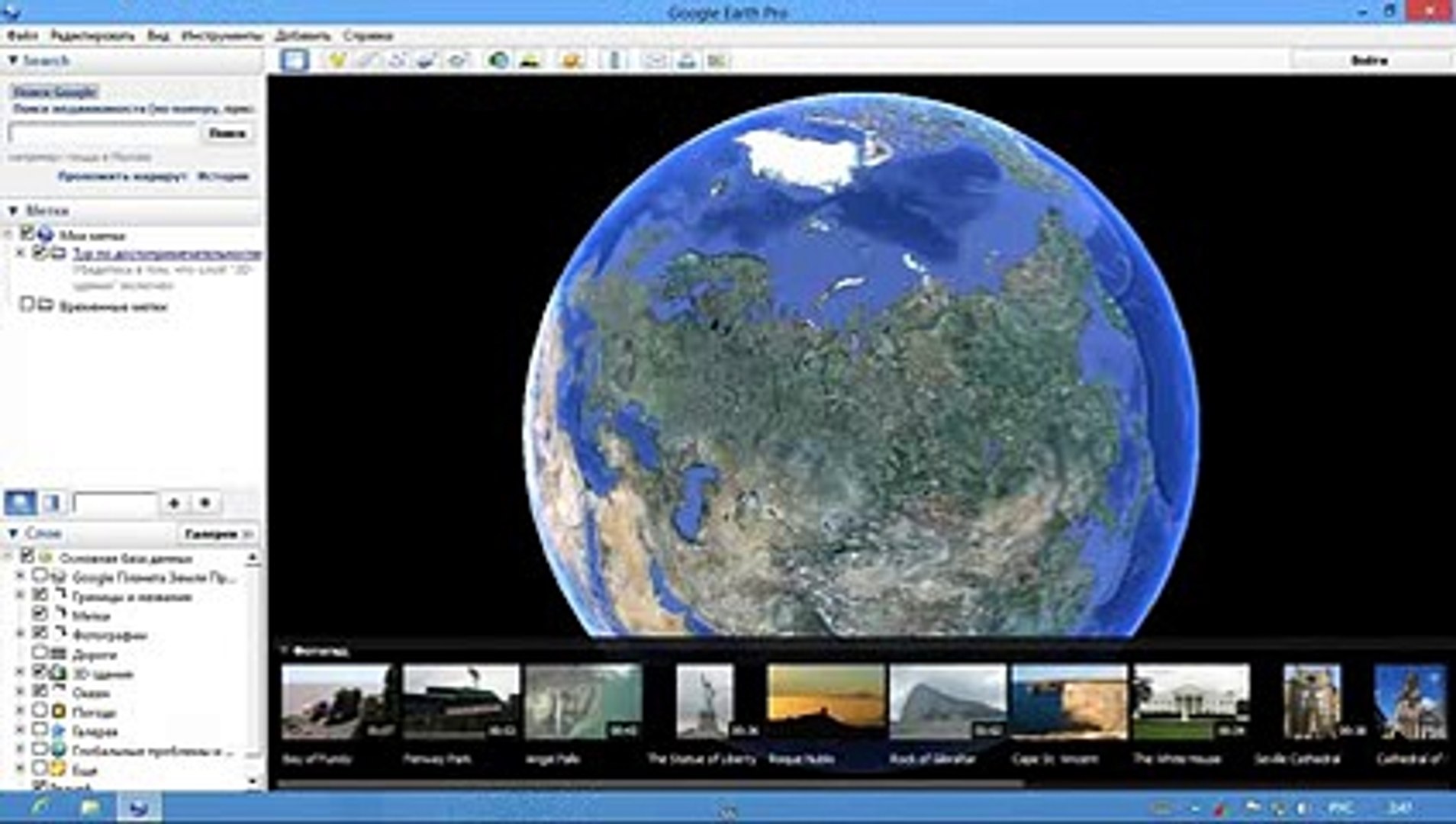Click the View in Google Maps toolbar icon
The image size is (1456, 824).
tap(717, 60)
